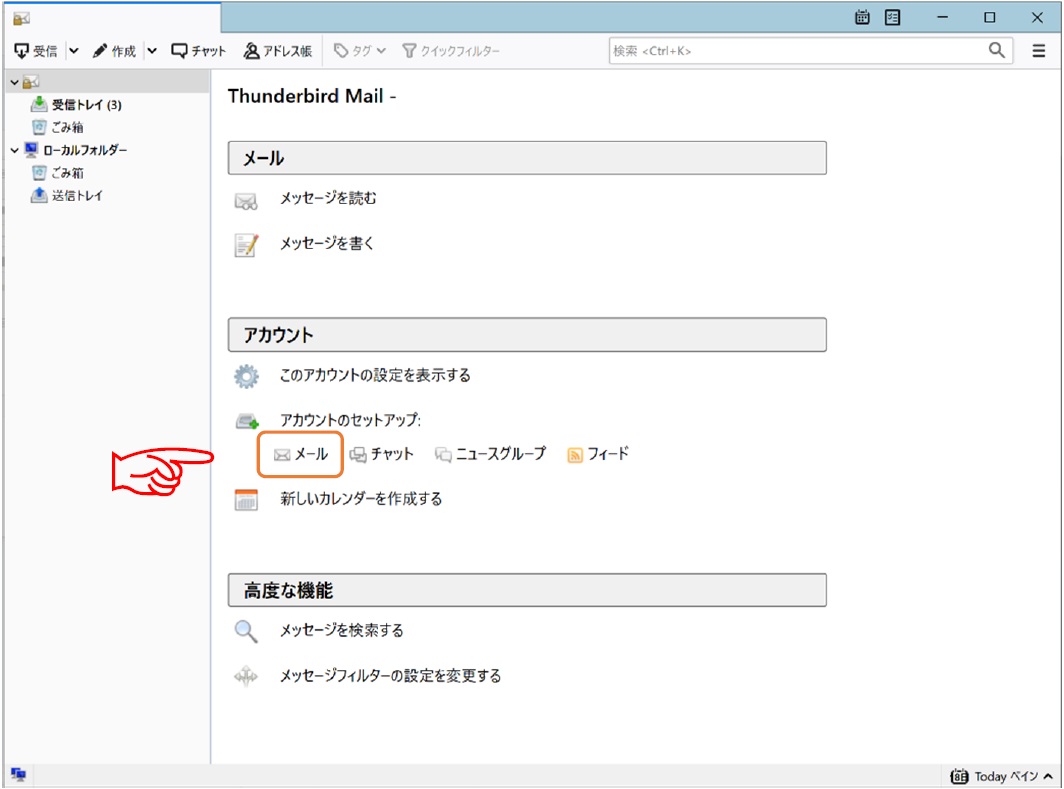The width and height of the screenshot is (1064, 789).
Task: Click 新しいカレンダーを作成する link
Action: click(x=361, y=499)
